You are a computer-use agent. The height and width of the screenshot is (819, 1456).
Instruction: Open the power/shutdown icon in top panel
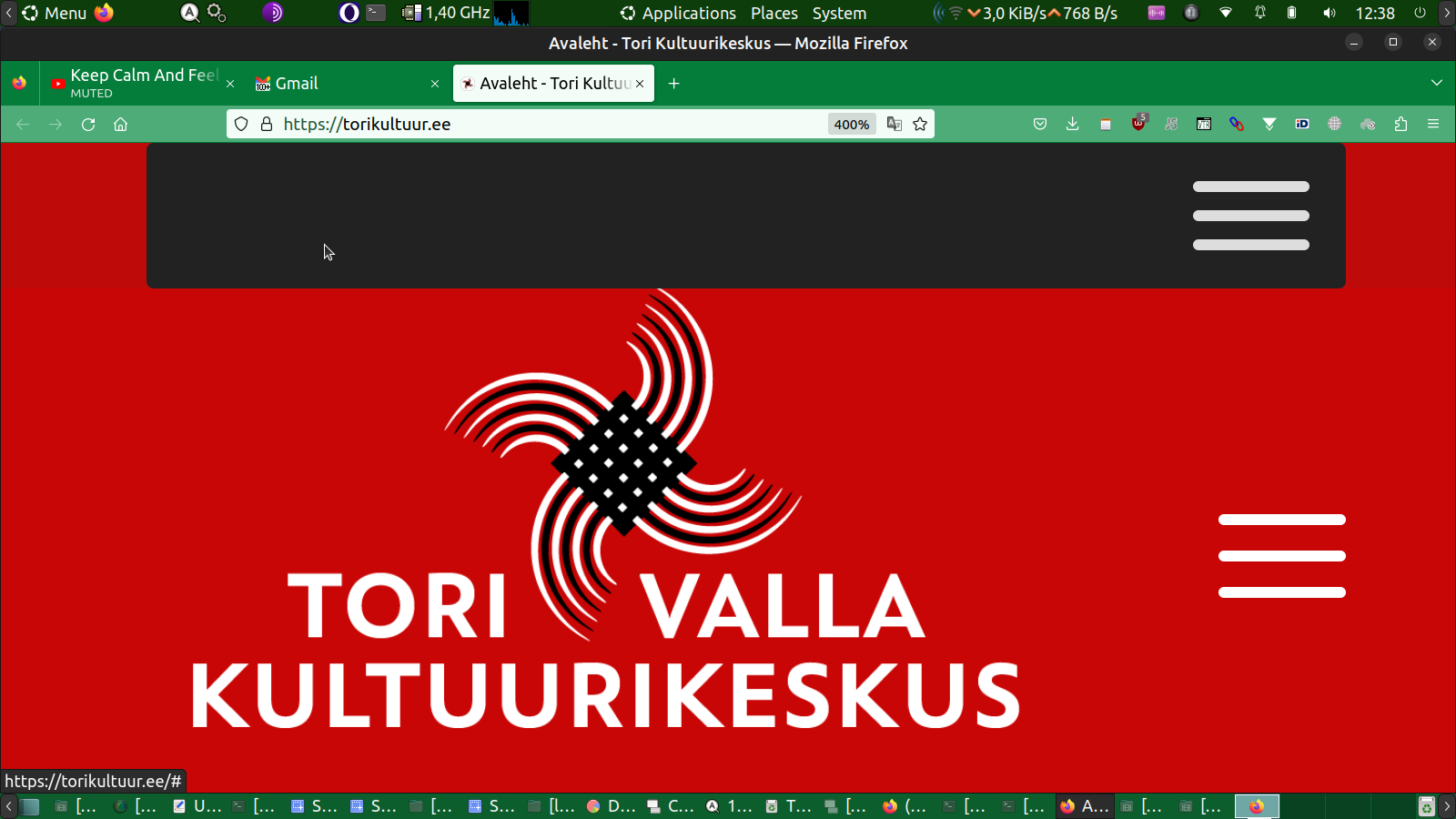(1420, 14)
